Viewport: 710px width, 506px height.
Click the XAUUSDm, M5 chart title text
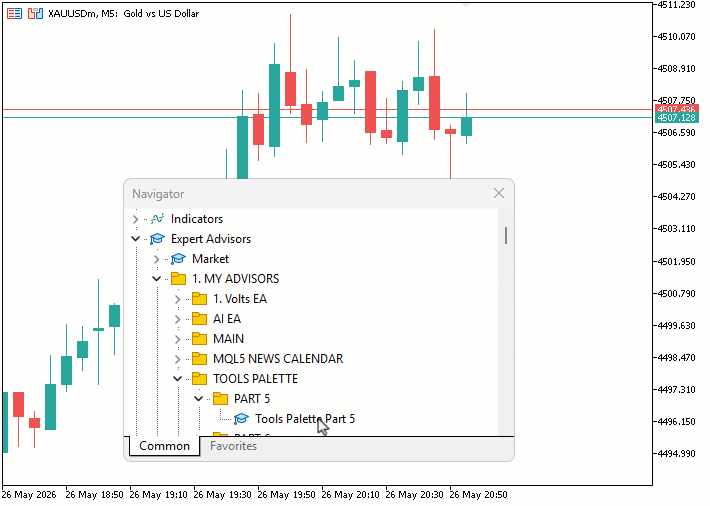(x=124, y=14)
